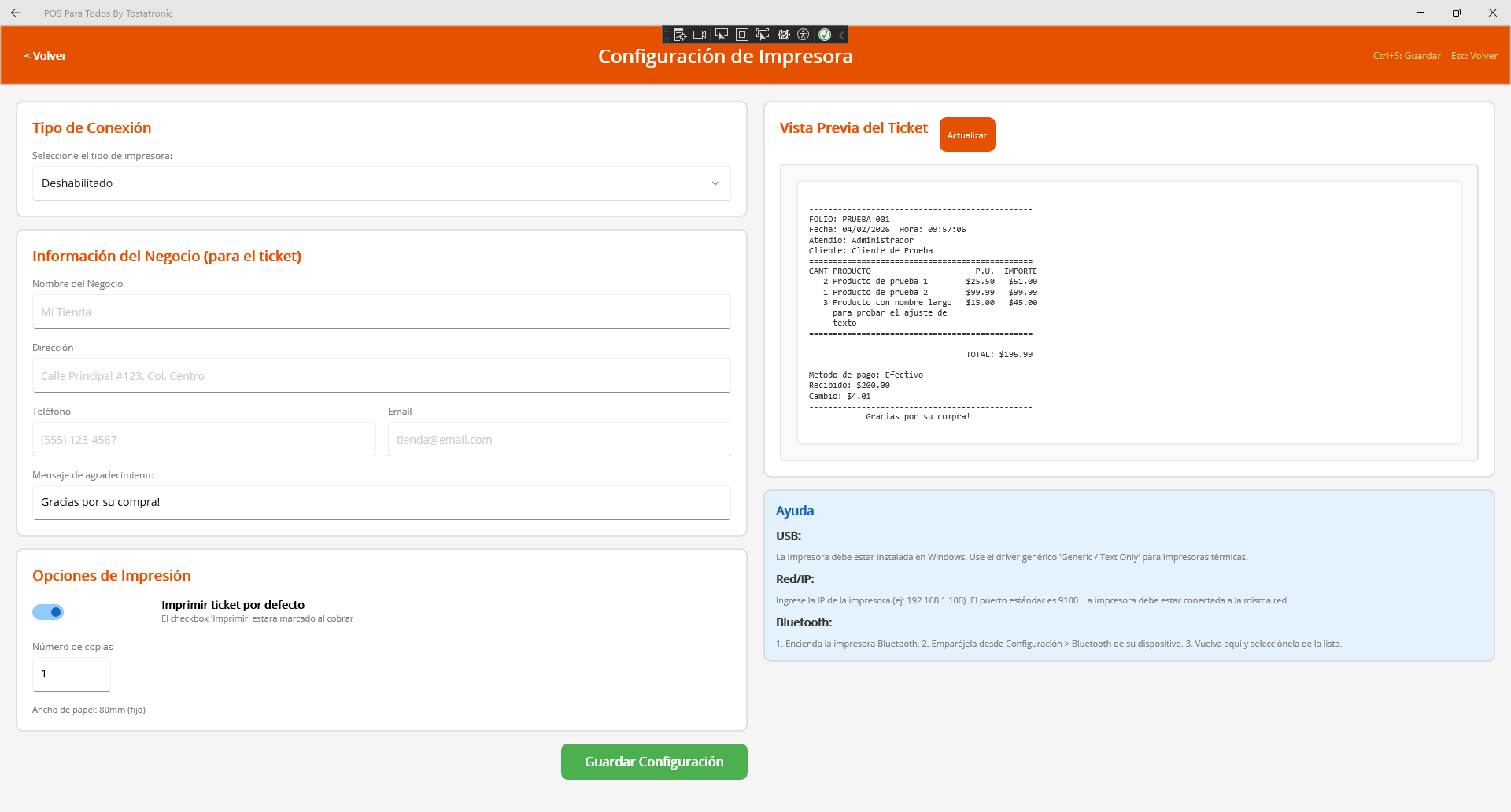Collapse the debug toolbar with its chevron
Screen dimensions: 1511x812
coord(842,35)
